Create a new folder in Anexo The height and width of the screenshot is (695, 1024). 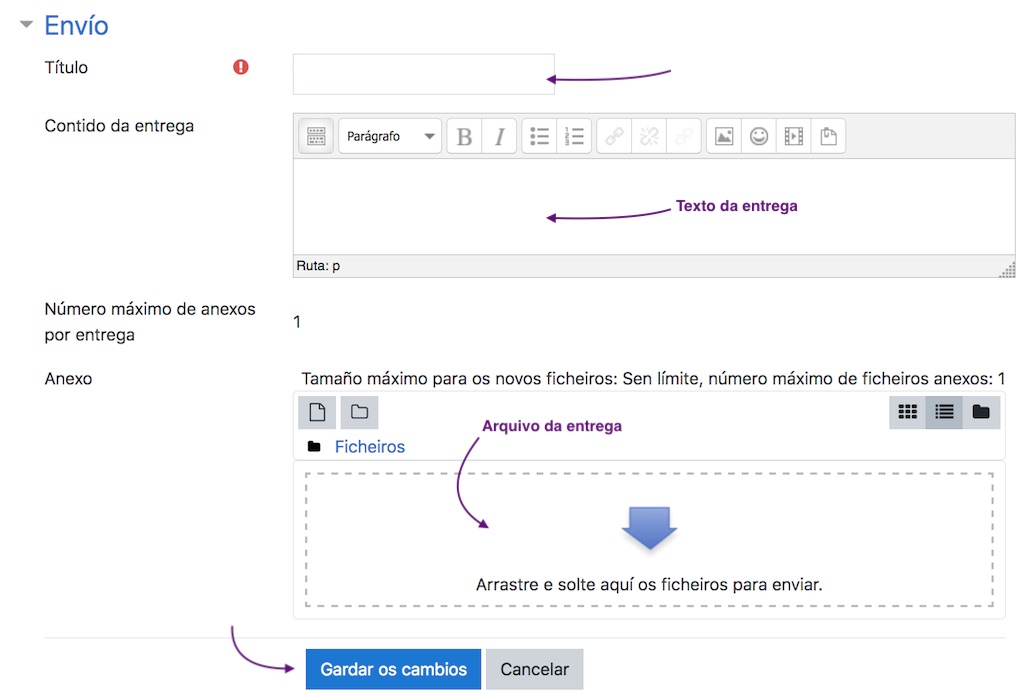pos(359,412)
